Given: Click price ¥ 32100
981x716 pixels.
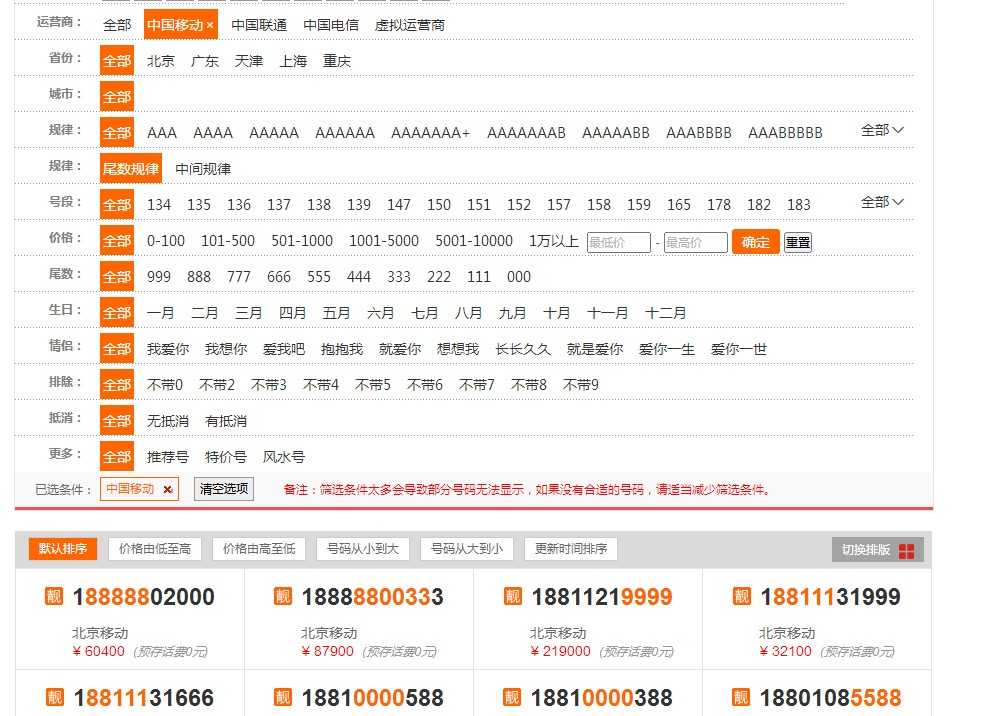Looking at the screenshot, I should click(x=785, y=652).
